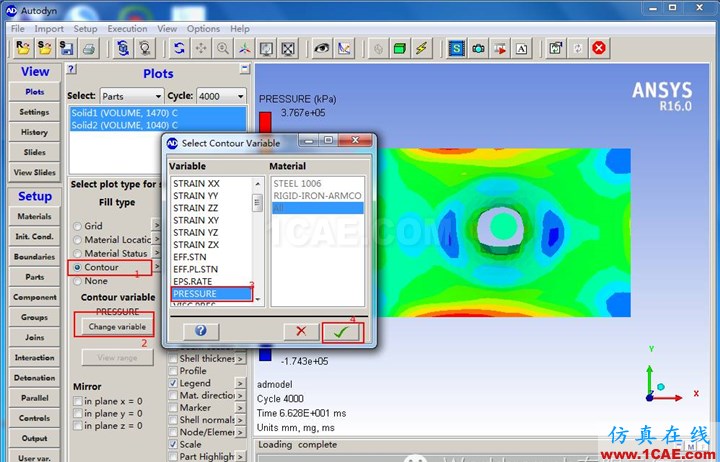Click the help question mark in Plots panel
This screenshot has height=462, width=720.
(x=71, y=69)
